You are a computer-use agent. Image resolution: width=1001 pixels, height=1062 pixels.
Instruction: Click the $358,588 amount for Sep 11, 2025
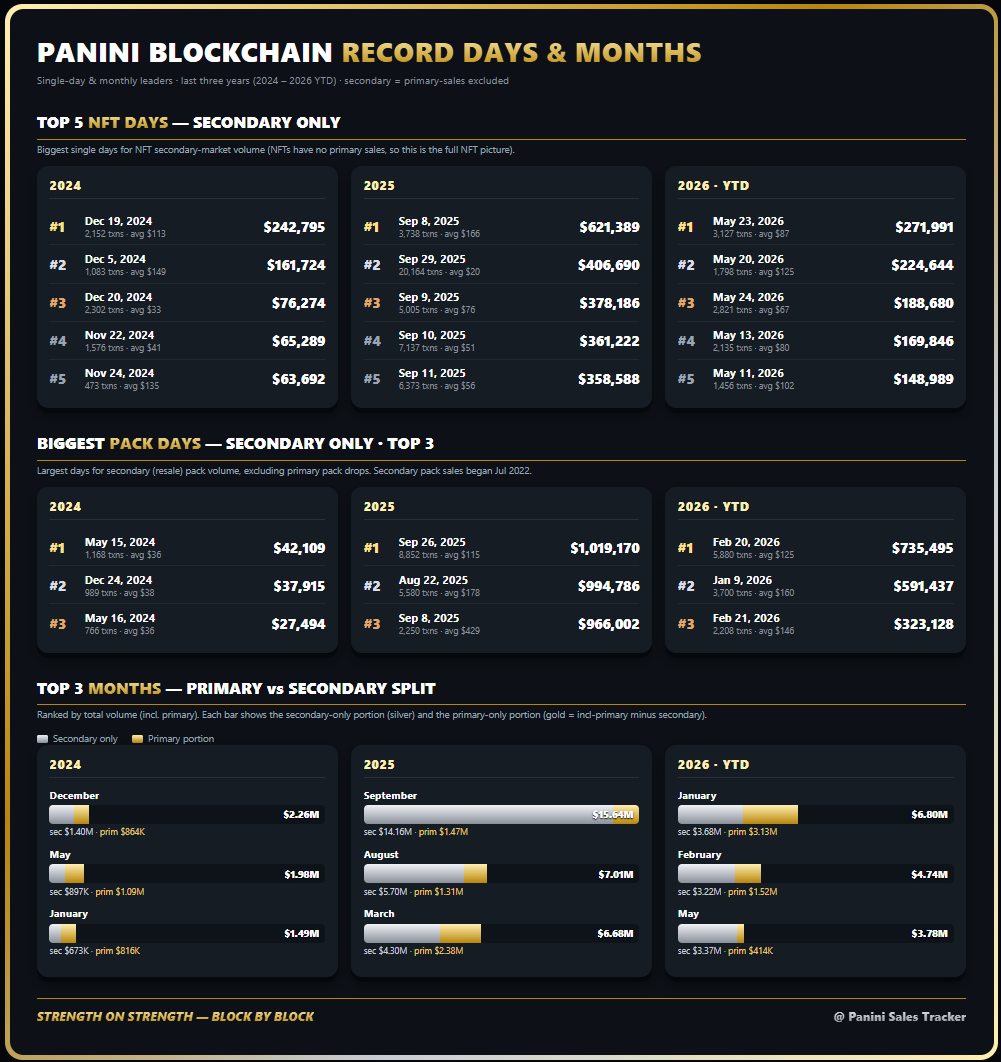[x=608, y=379]
